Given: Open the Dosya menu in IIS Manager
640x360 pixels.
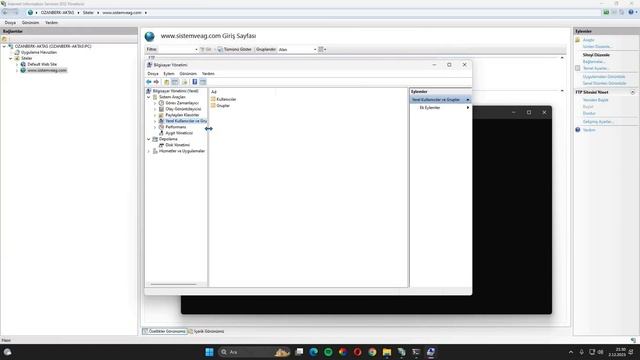Looking at the screenshot, I should coord(10,23).
